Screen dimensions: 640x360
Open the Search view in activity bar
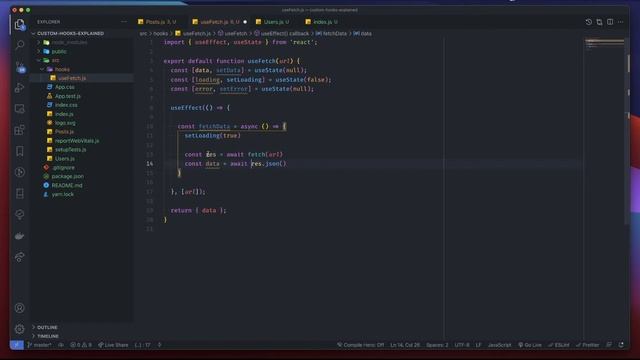[x=20, y=44]
